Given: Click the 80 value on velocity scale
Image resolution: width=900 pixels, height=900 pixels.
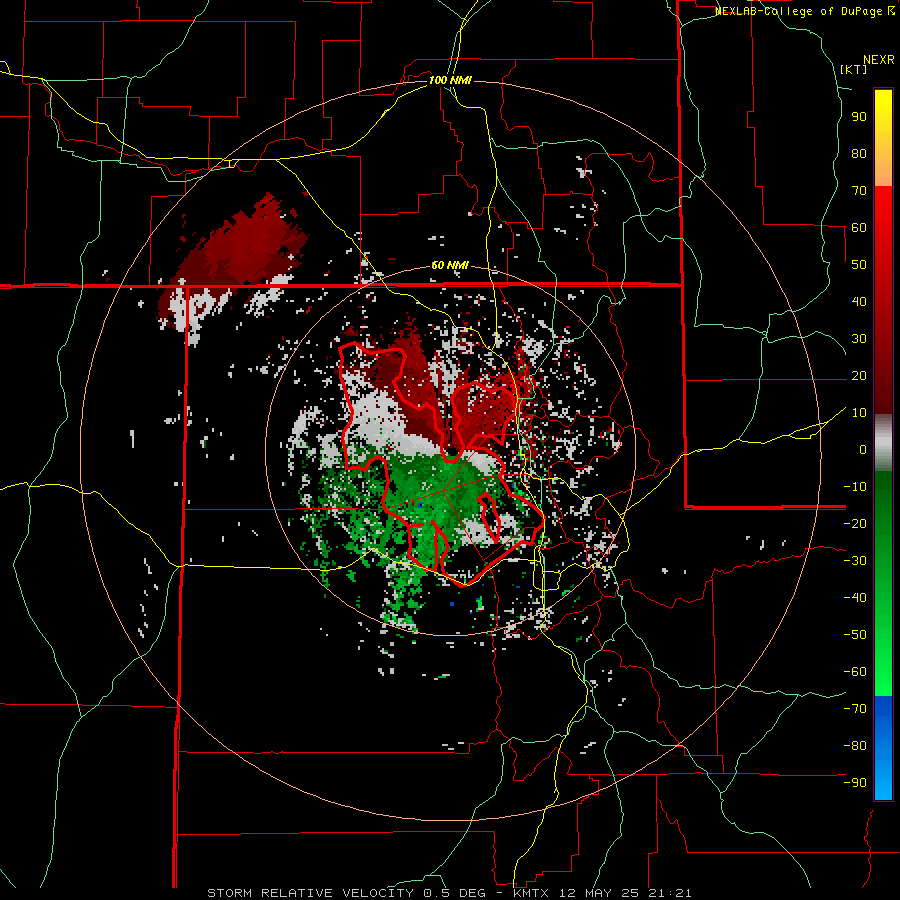Looking at the screenshot, I should [x=859, y=153].
